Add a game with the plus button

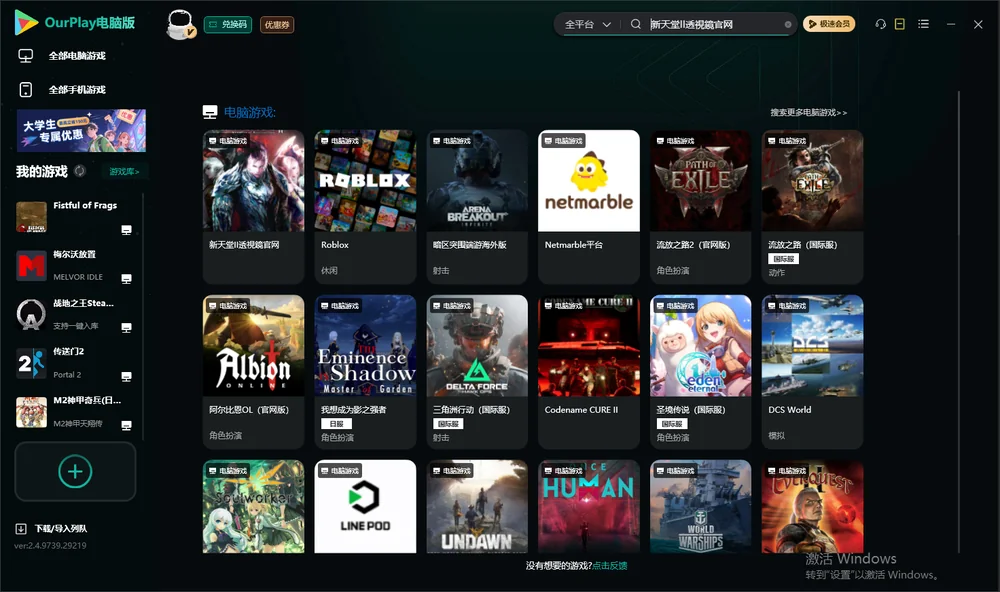(75, 471)
